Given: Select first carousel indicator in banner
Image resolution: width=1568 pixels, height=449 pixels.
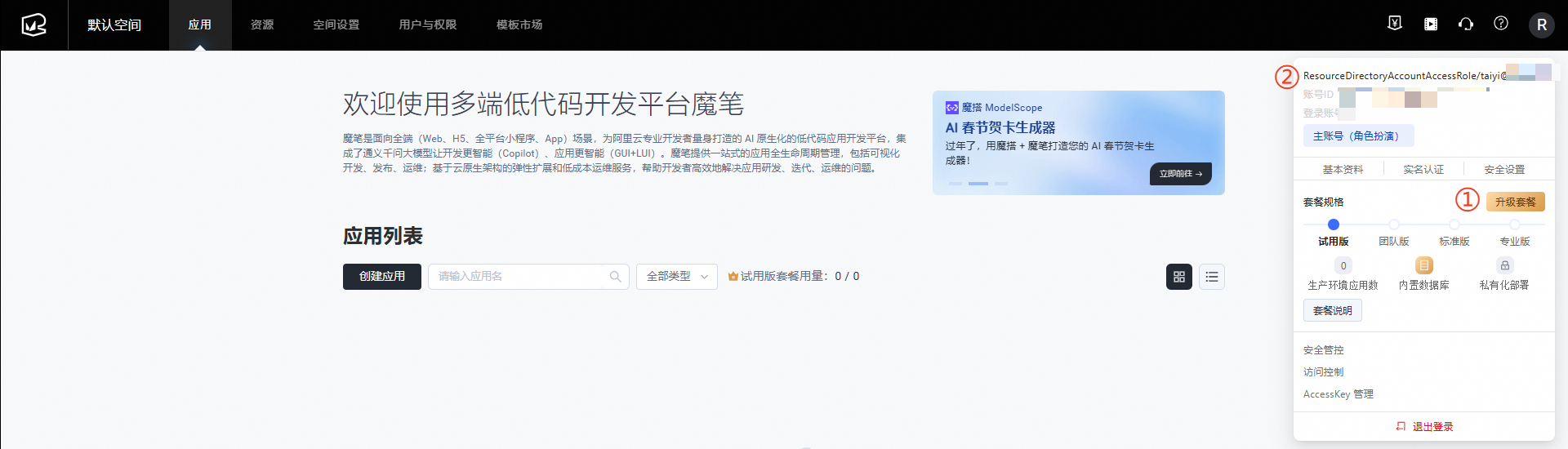Looking at the screenshot, I should [955, 184].
